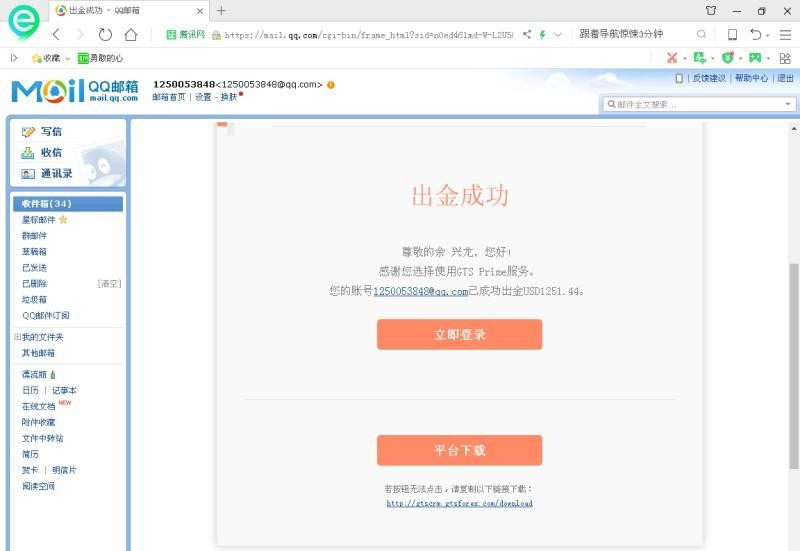Click the gtscrm download hyperlink
This screenshot has height=551, width=800.
click(x=459, y=504)
